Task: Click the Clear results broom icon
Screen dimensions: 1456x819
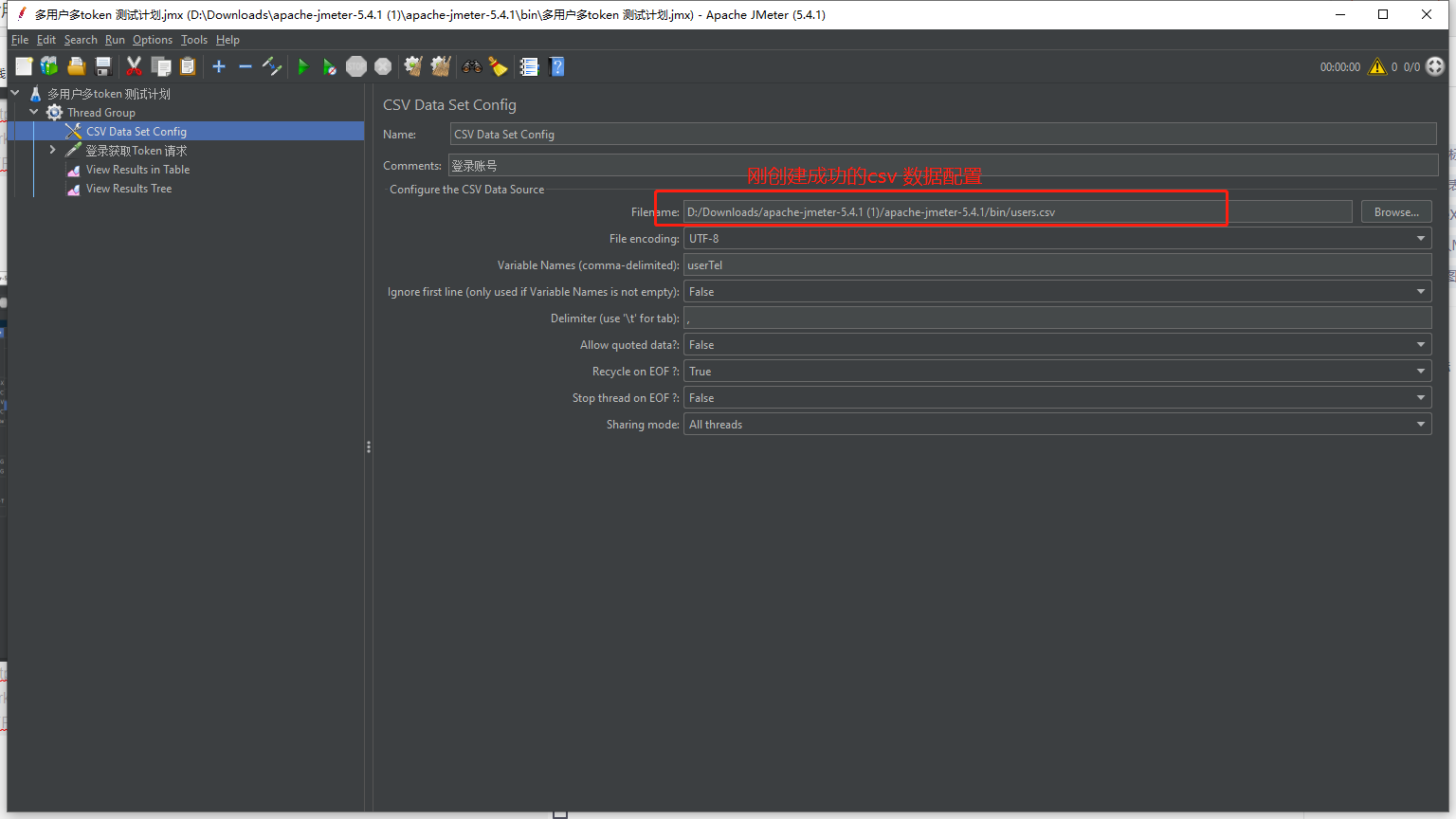Action: [413, 66]
